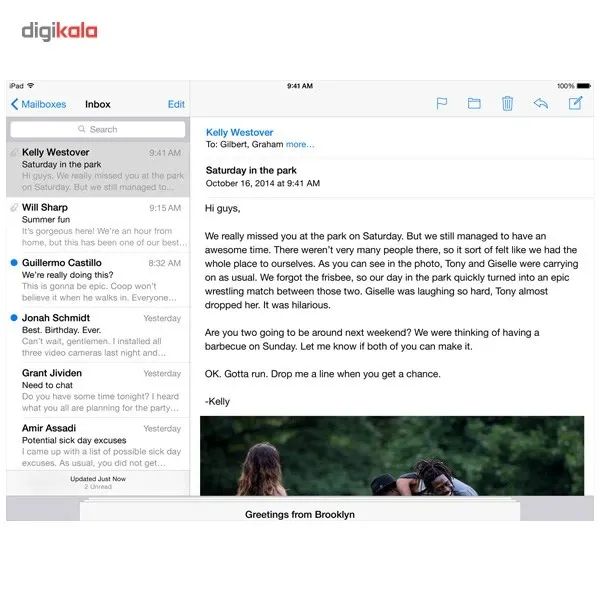Expand recipients with the more… link
The width and height of the screenshot is (600, 600).
point(300,144)
